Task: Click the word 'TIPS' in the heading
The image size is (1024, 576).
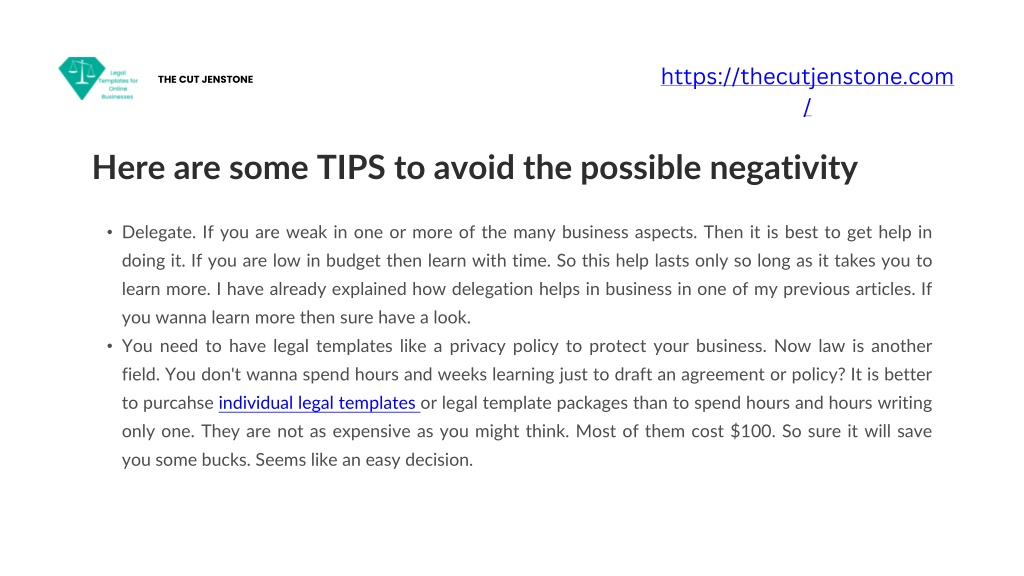Action: coord(351,167)
